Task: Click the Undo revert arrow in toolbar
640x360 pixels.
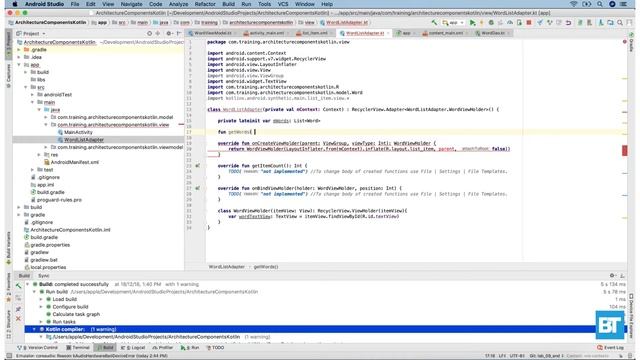Action: 568,23
